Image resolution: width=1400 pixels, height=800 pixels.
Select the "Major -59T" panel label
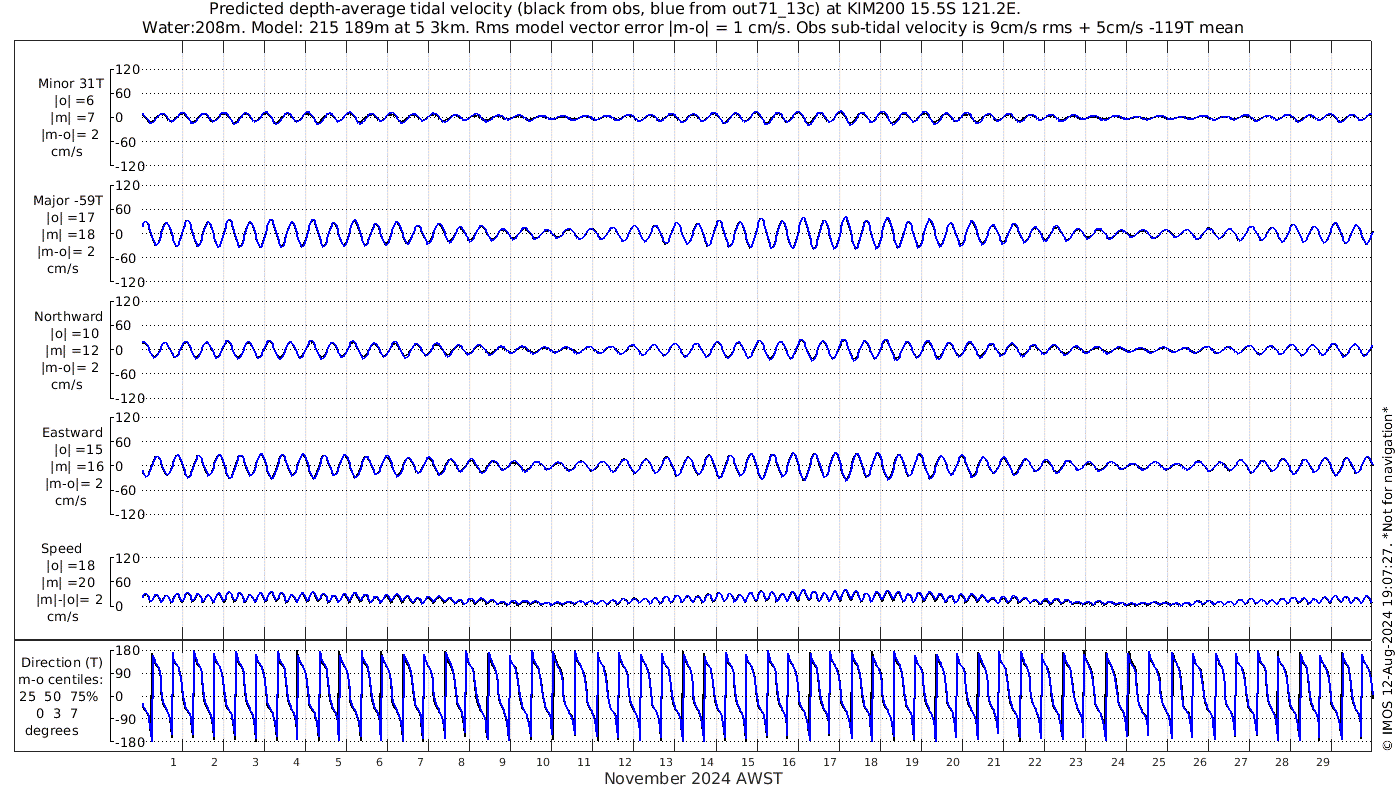(x=68, y=200)
